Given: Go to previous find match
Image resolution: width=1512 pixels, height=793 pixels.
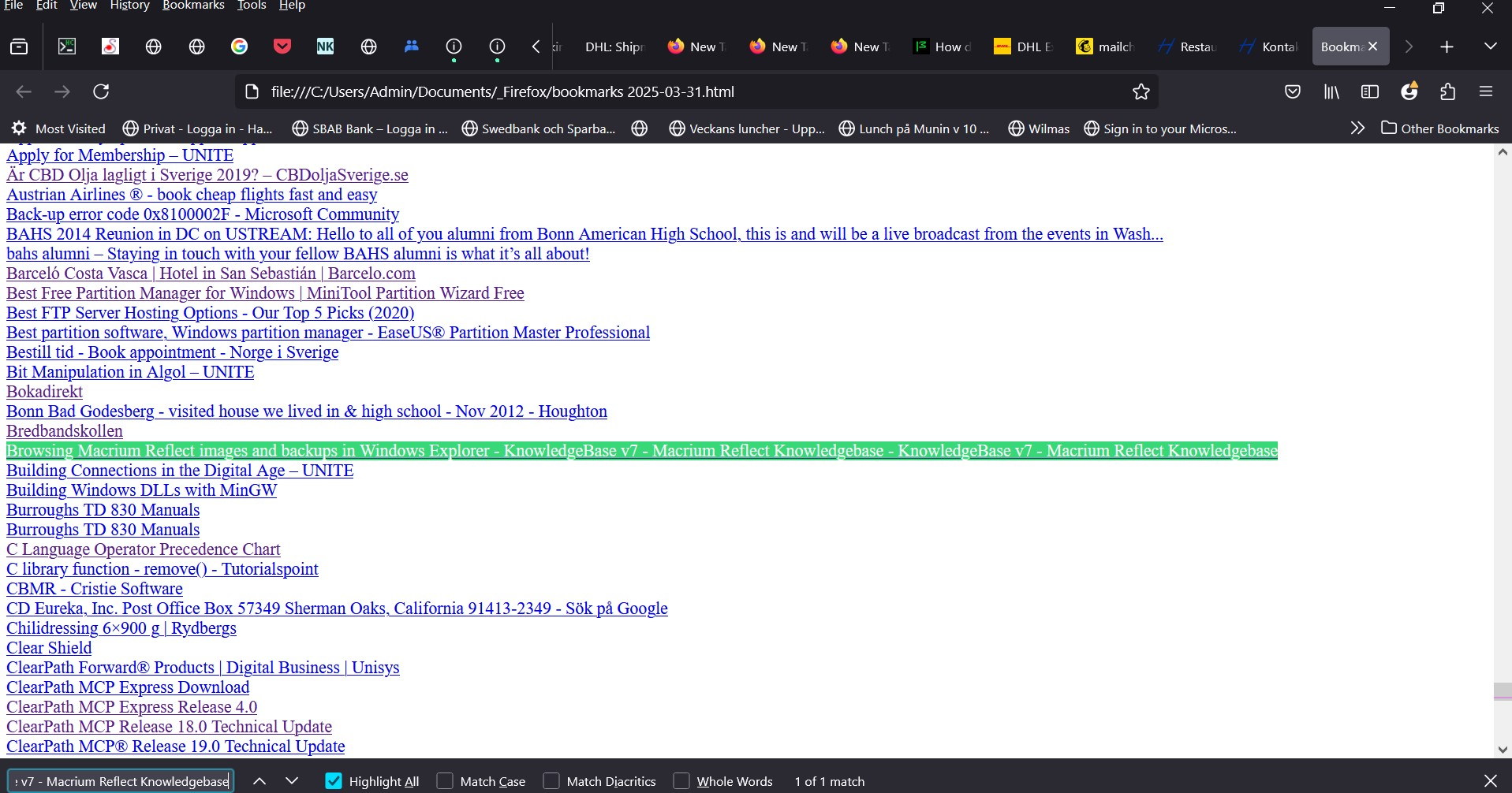Looking at the screenshot, I should pos(259,781).
